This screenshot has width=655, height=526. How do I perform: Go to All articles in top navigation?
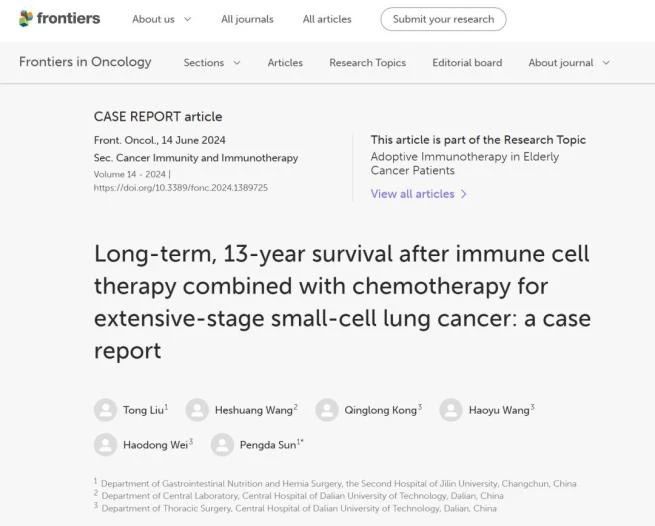327,19
